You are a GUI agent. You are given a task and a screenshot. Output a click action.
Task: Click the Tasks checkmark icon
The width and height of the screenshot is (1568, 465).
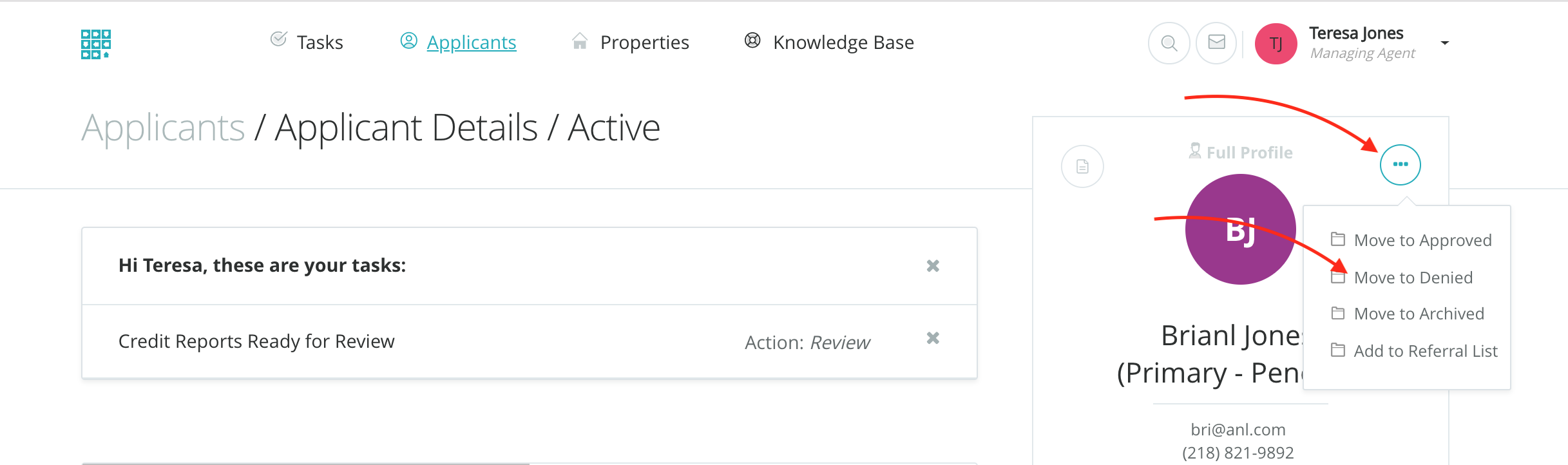(x=278, y=39)
